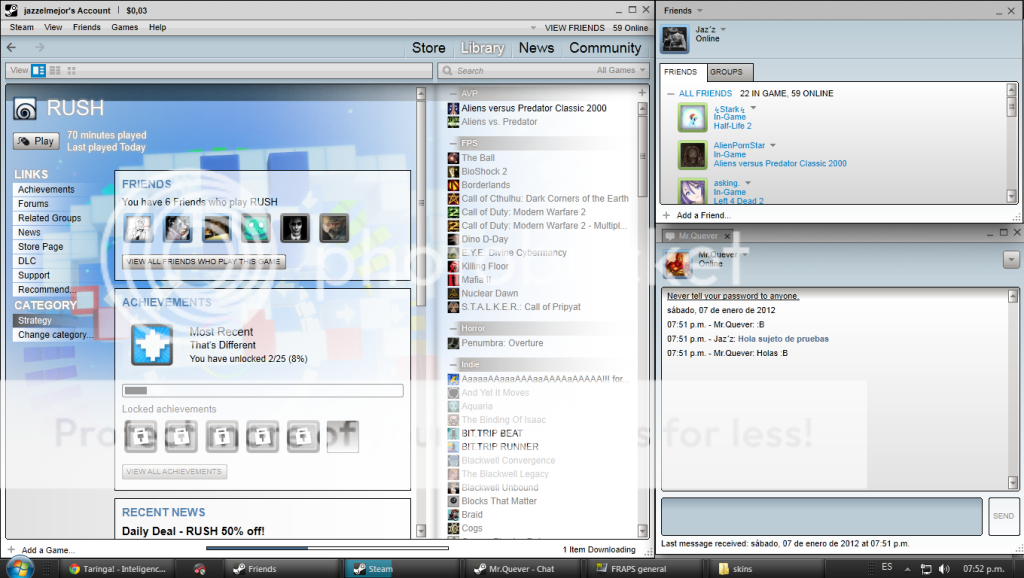The image size is (1024, 578).
Task: Collapse the AVP category
Action: pos(453,93)
